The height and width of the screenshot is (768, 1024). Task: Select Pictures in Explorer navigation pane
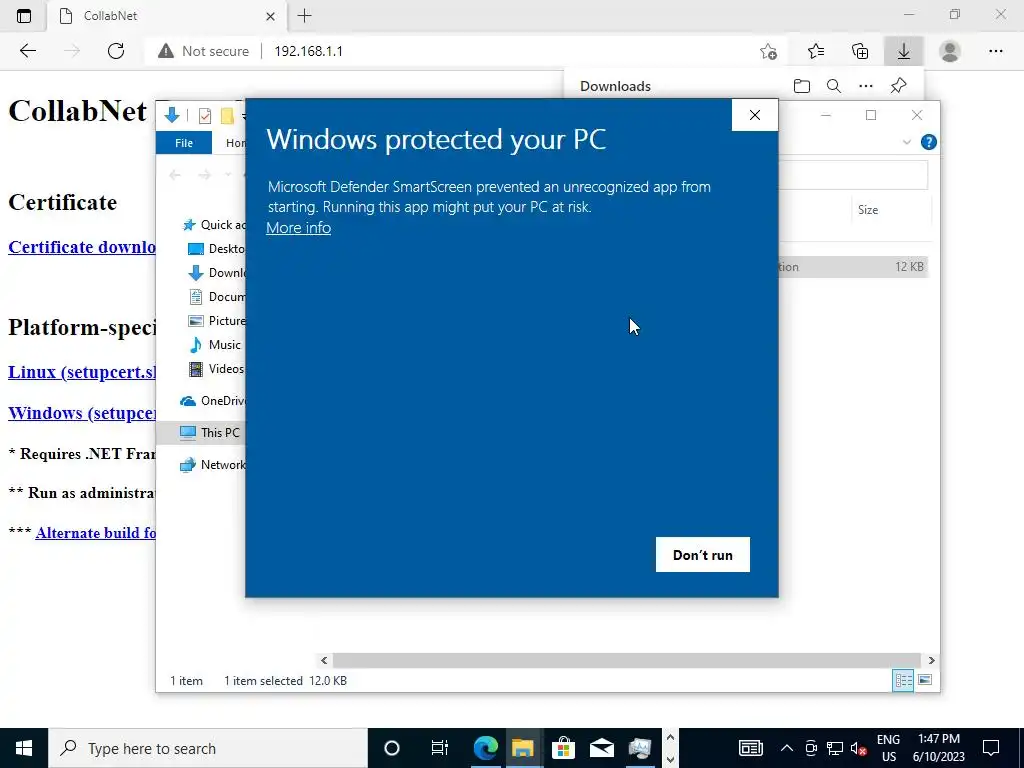(216, 321)
